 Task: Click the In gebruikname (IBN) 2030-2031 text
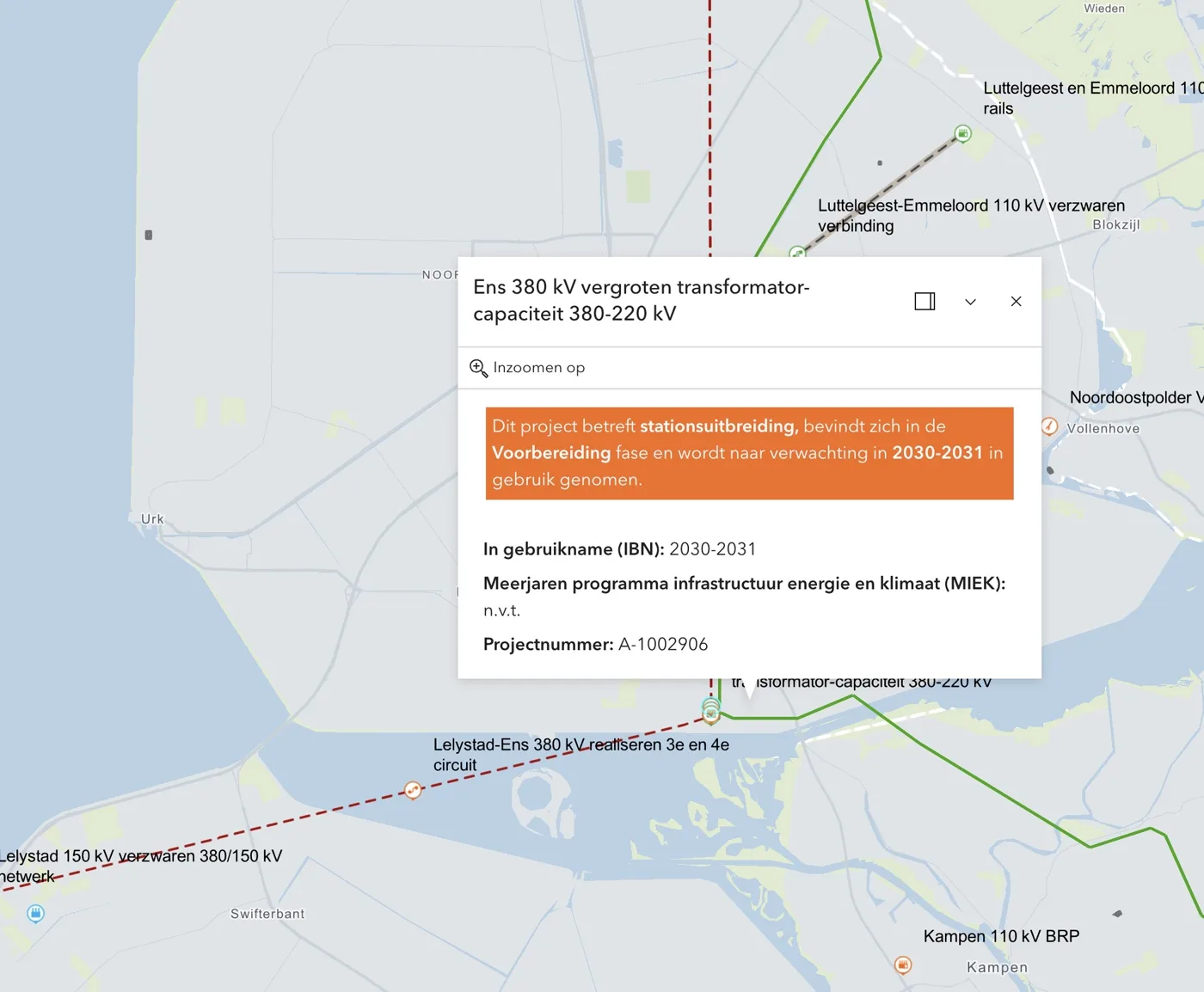click(x=619, y=548)
